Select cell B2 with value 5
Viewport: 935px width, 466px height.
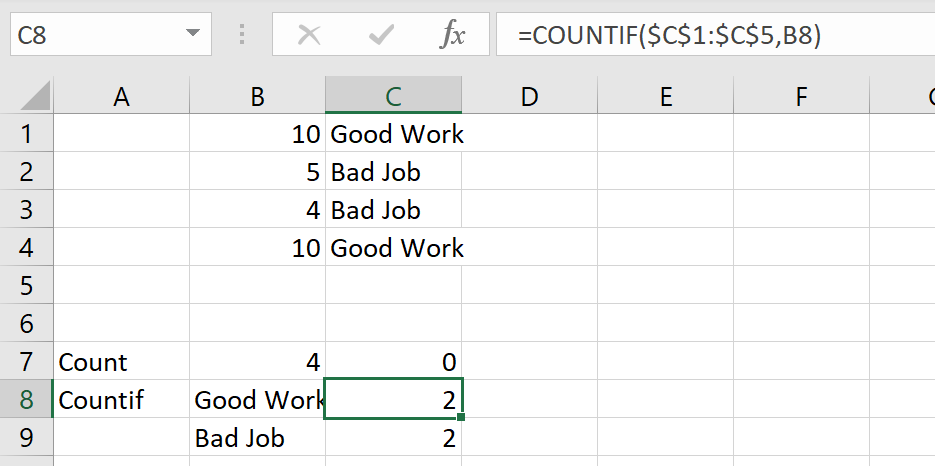coord(258,171)
